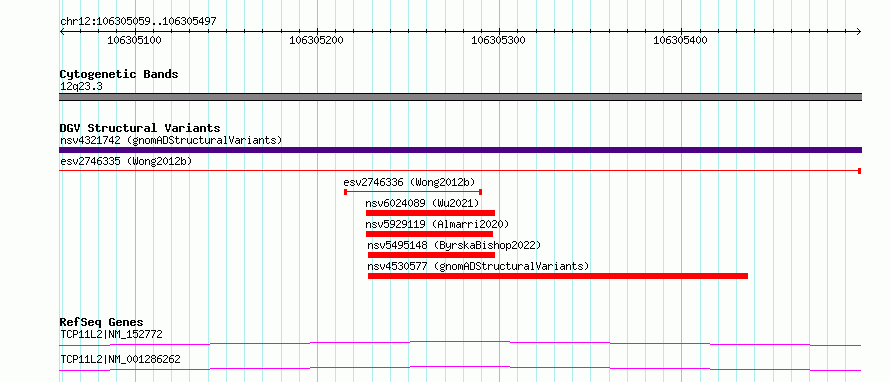Viewport: 890px width, 382px height.
Task: Open variant label esv2746335 (Wong2012b)
Action: click(x=126, y=161)
